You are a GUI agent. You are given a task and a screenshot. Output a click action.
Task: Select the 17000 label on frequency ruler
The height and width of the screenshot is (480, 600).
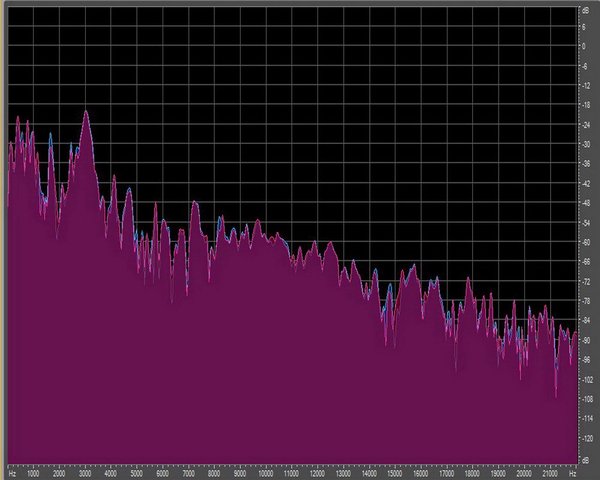447,474
